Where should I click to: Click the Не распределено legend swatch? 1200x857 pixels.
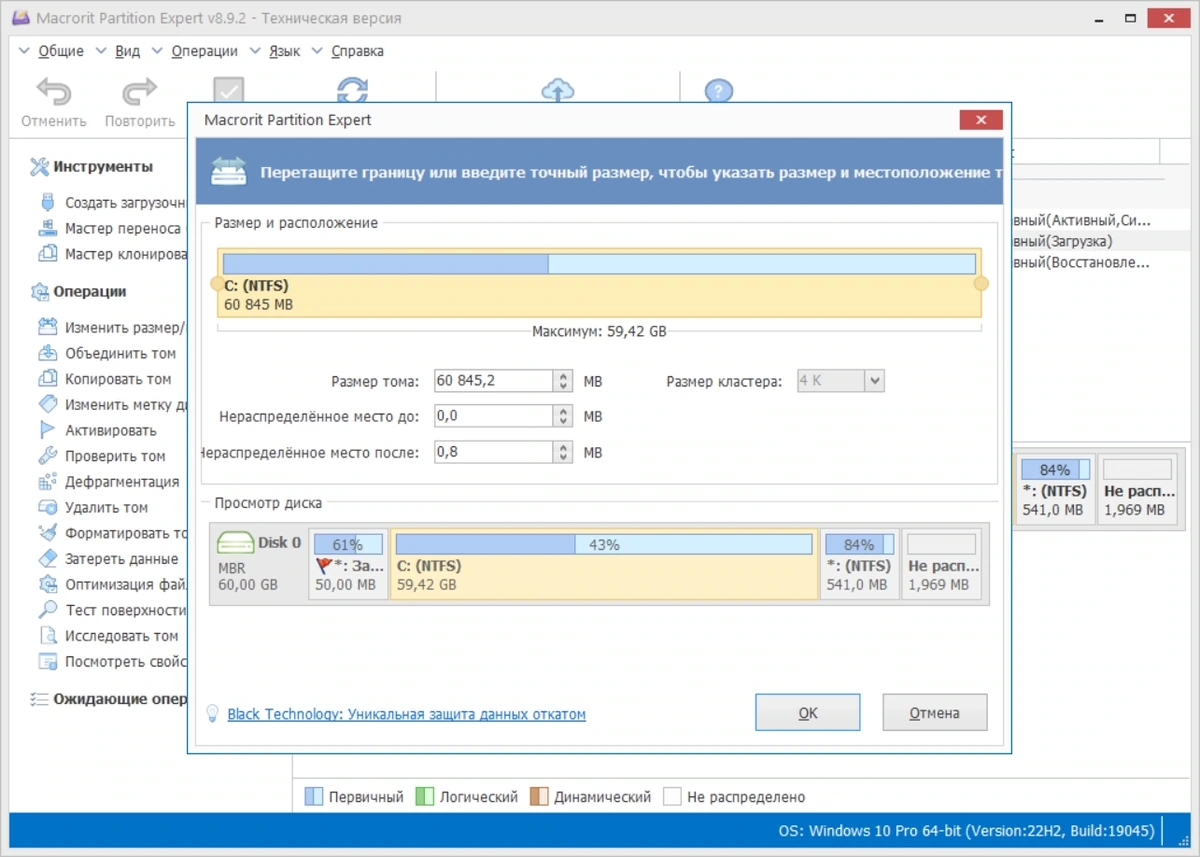click(x=672, y=797)
